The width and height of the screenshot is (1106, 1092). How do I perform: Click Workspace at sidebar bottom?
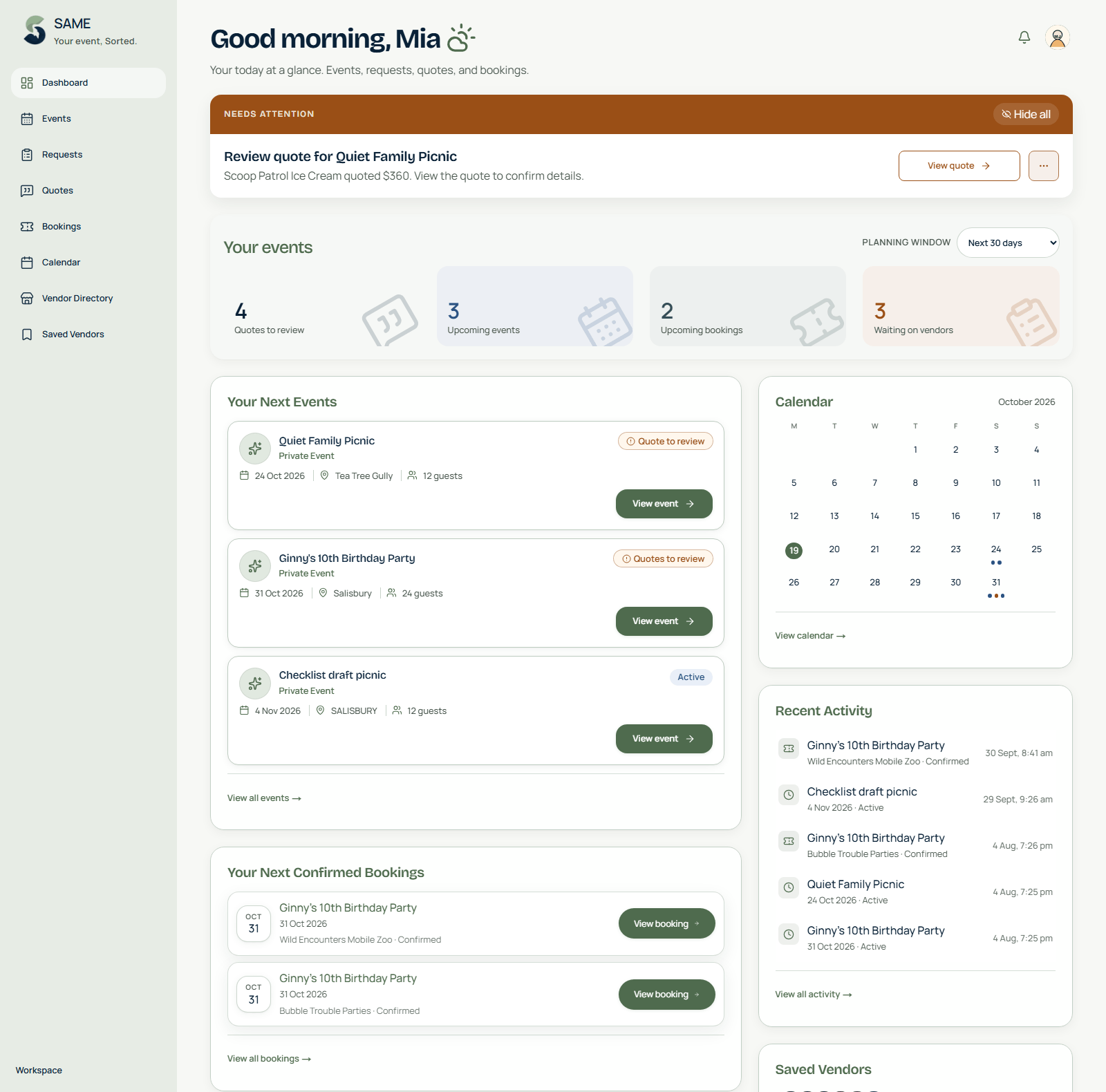click(x=39, y=1071)
